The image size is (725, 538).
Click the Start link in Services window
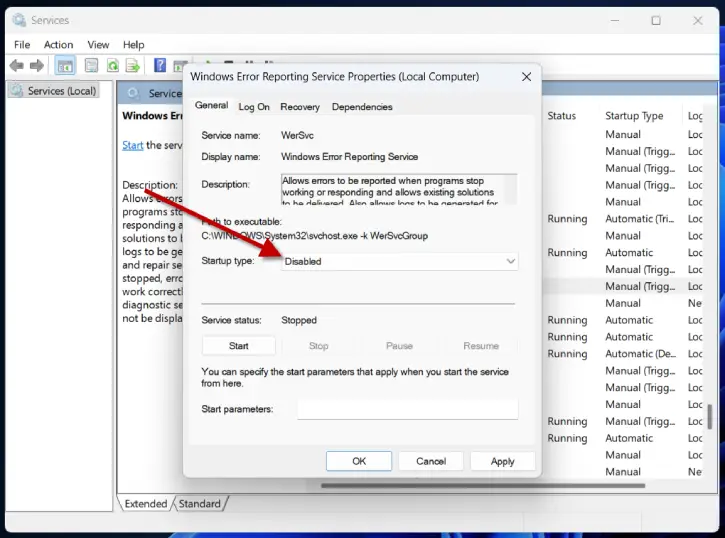132,145
